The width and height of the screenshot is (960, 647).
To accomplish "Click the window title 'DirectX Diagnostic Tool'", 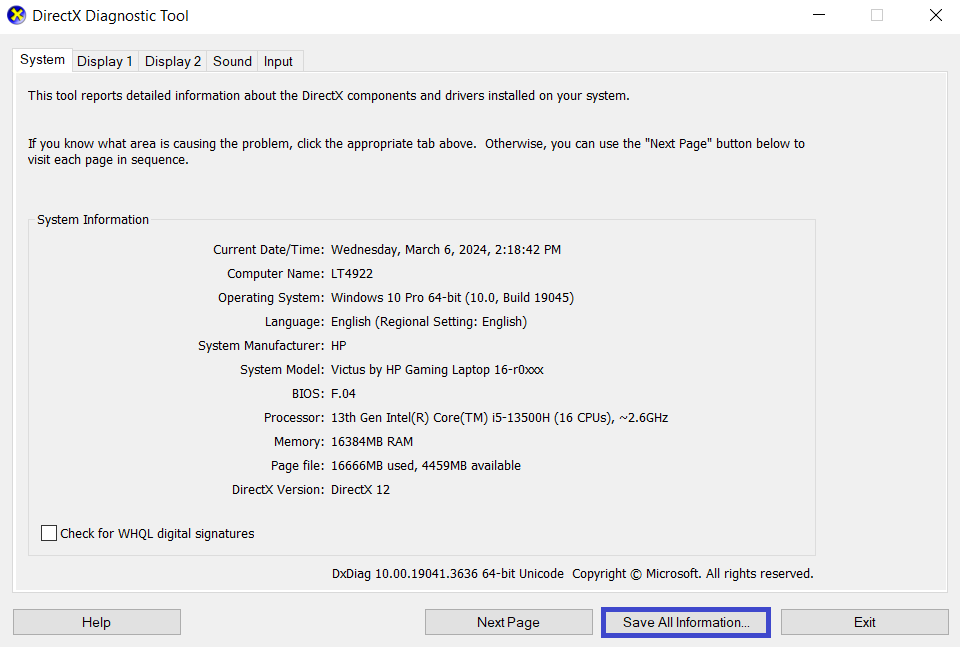I will point(110,16).
